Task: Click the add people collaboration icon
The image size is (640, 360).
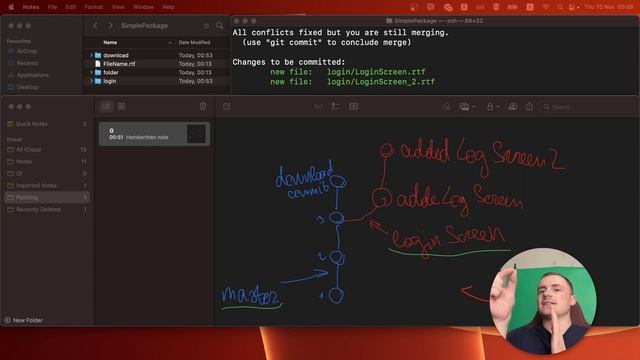Action: coord(513,107)
